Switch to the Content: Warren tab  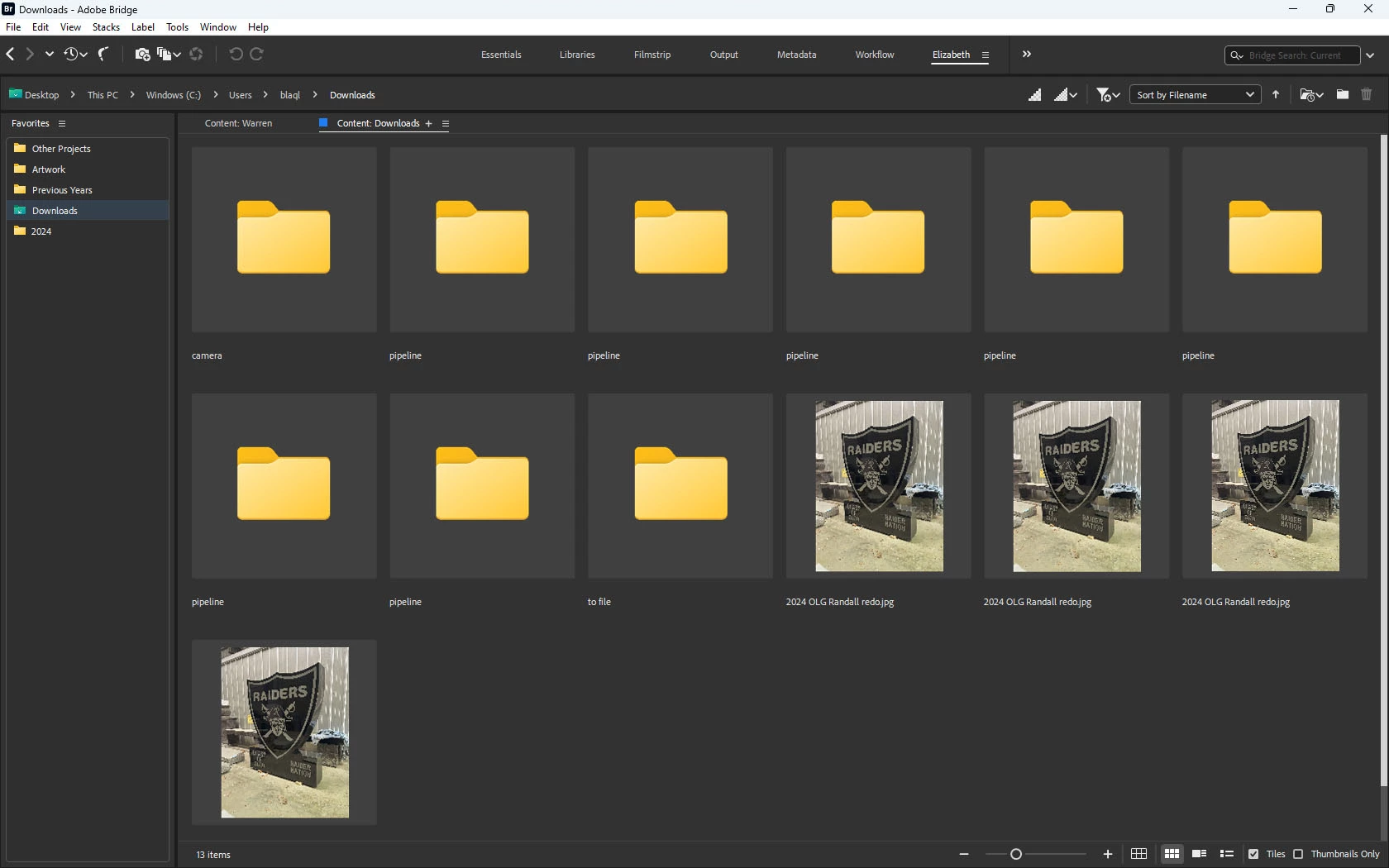coord(238,124)
